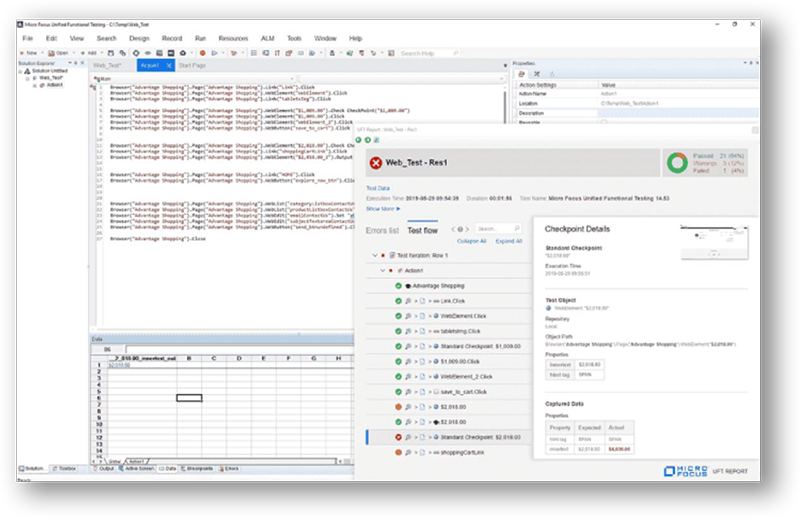Open the Toolbox tab at bottom left
800x518 pixels.
[65, 468]
